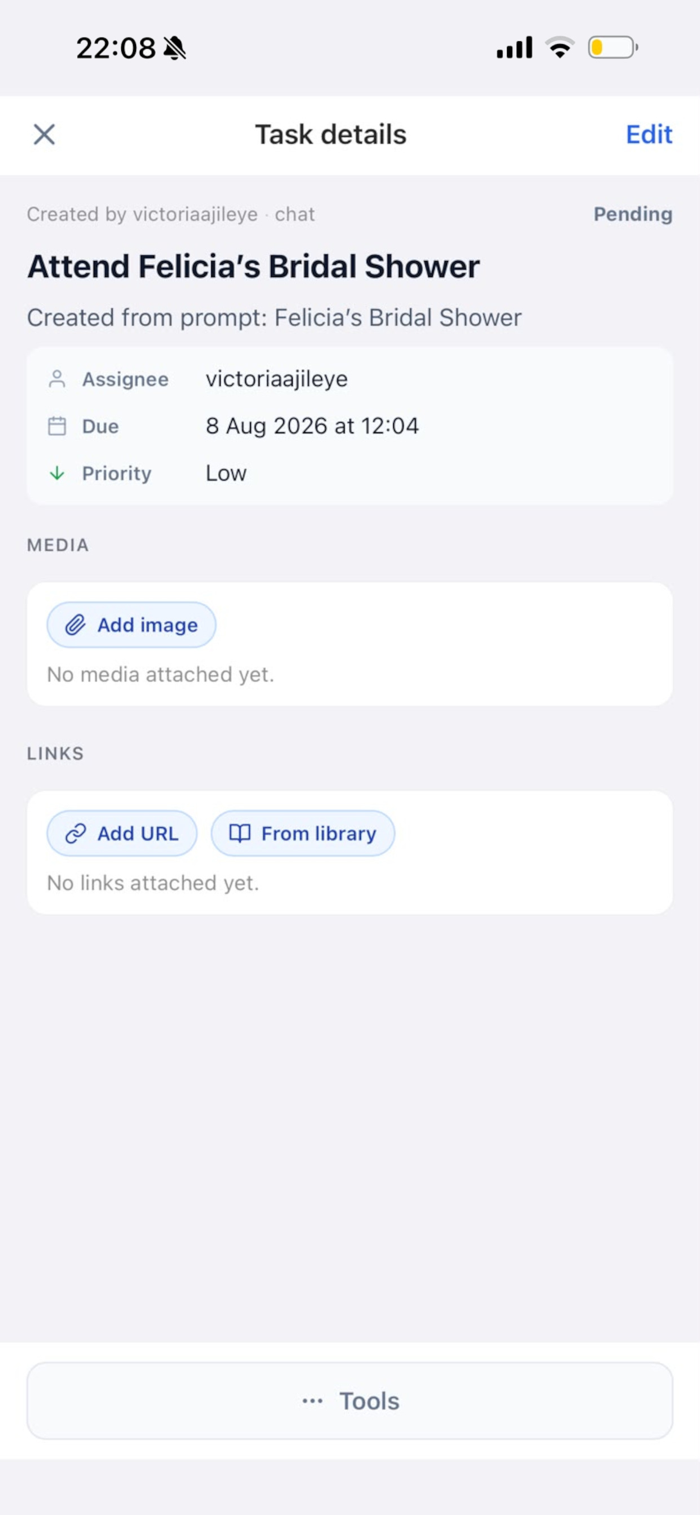Tap the assignee name victoriaajileye
This screenshot has height=1515, width=700.
coord(277,379)
